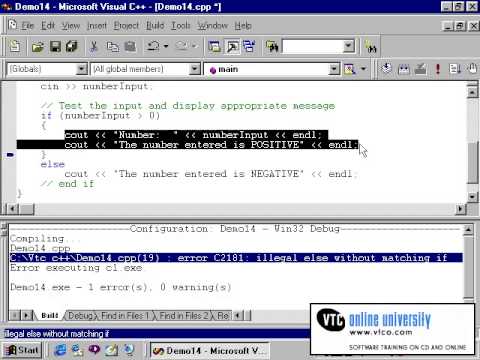Expand the (Globals) class dropdown
Image resolution: width=480 pixels, height=360 pixels.
[x=81, y=69]
